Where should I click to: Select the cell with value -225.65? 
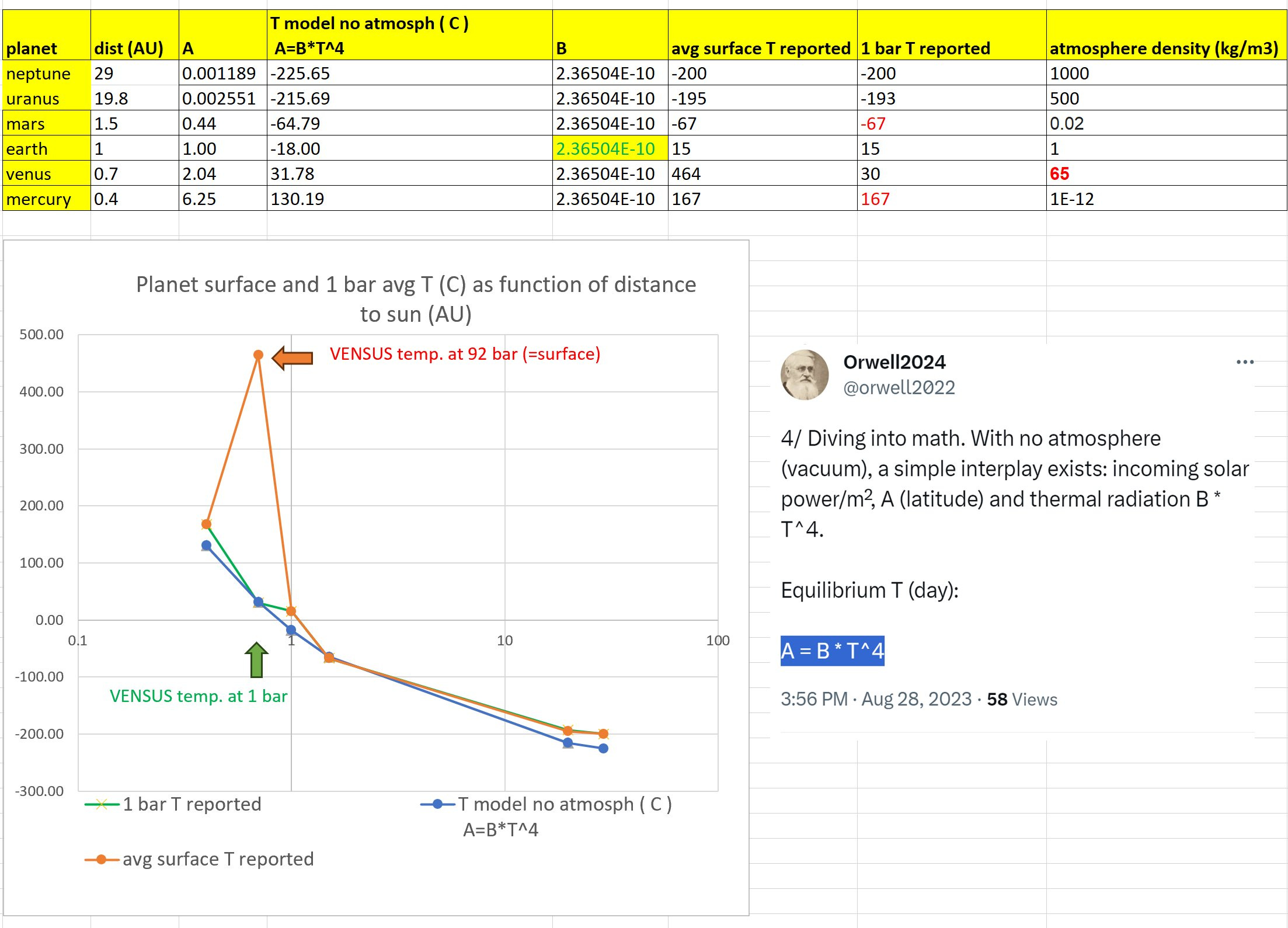click(x=410, y=73)
